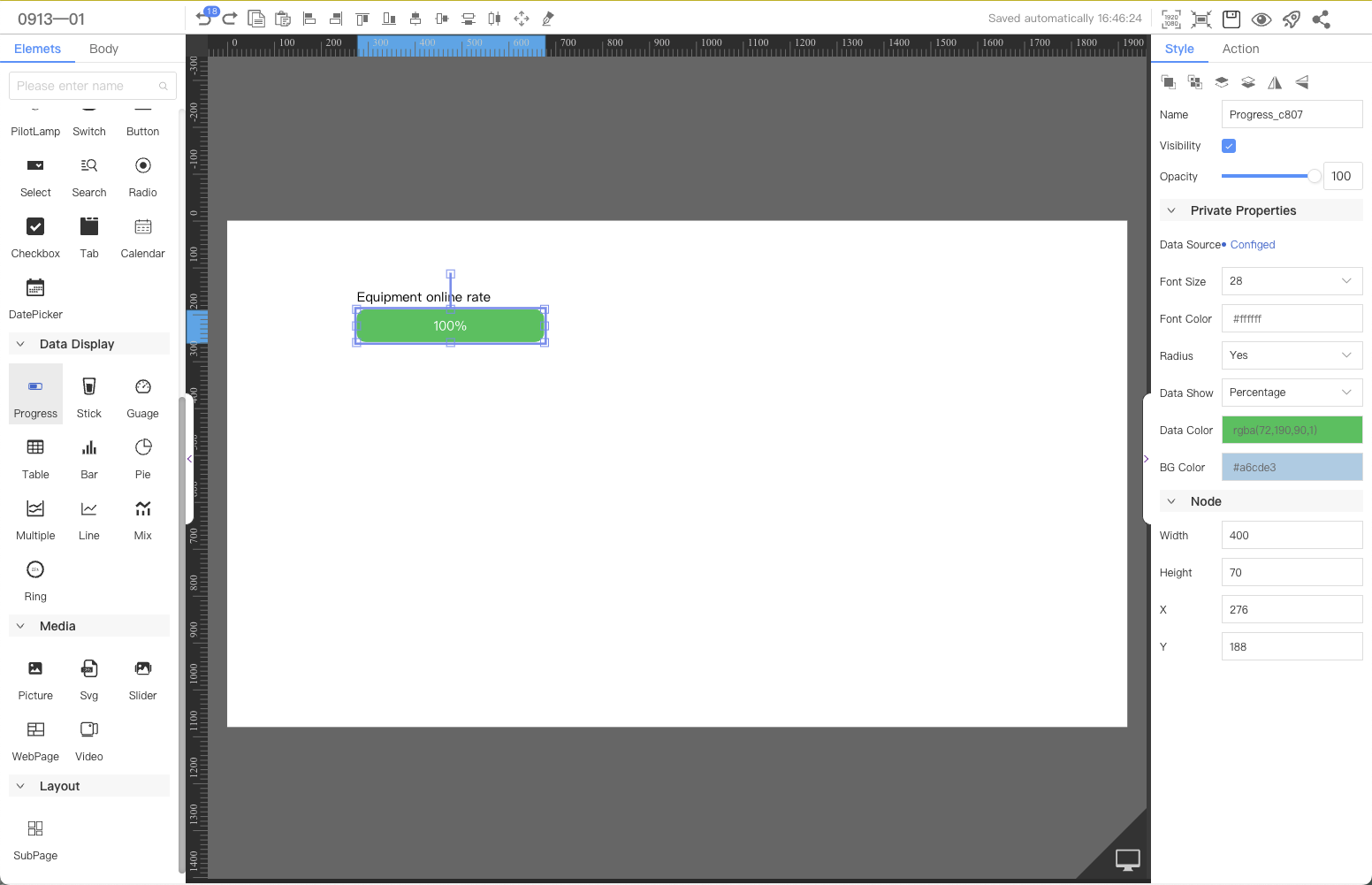The width and height of the screenshot is (1372, 885).
Task: Click the Undo icon
Action: tap(204, 19)
